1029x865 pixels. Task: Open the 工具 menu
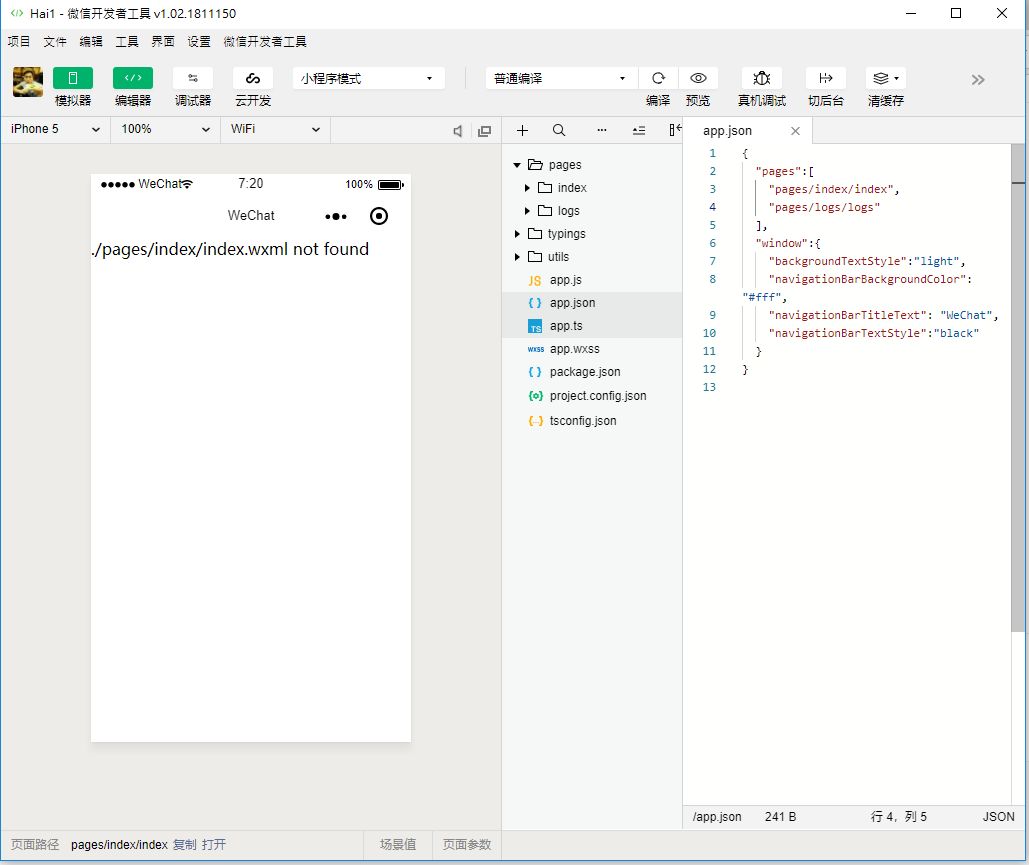click(x=127, y=41)
